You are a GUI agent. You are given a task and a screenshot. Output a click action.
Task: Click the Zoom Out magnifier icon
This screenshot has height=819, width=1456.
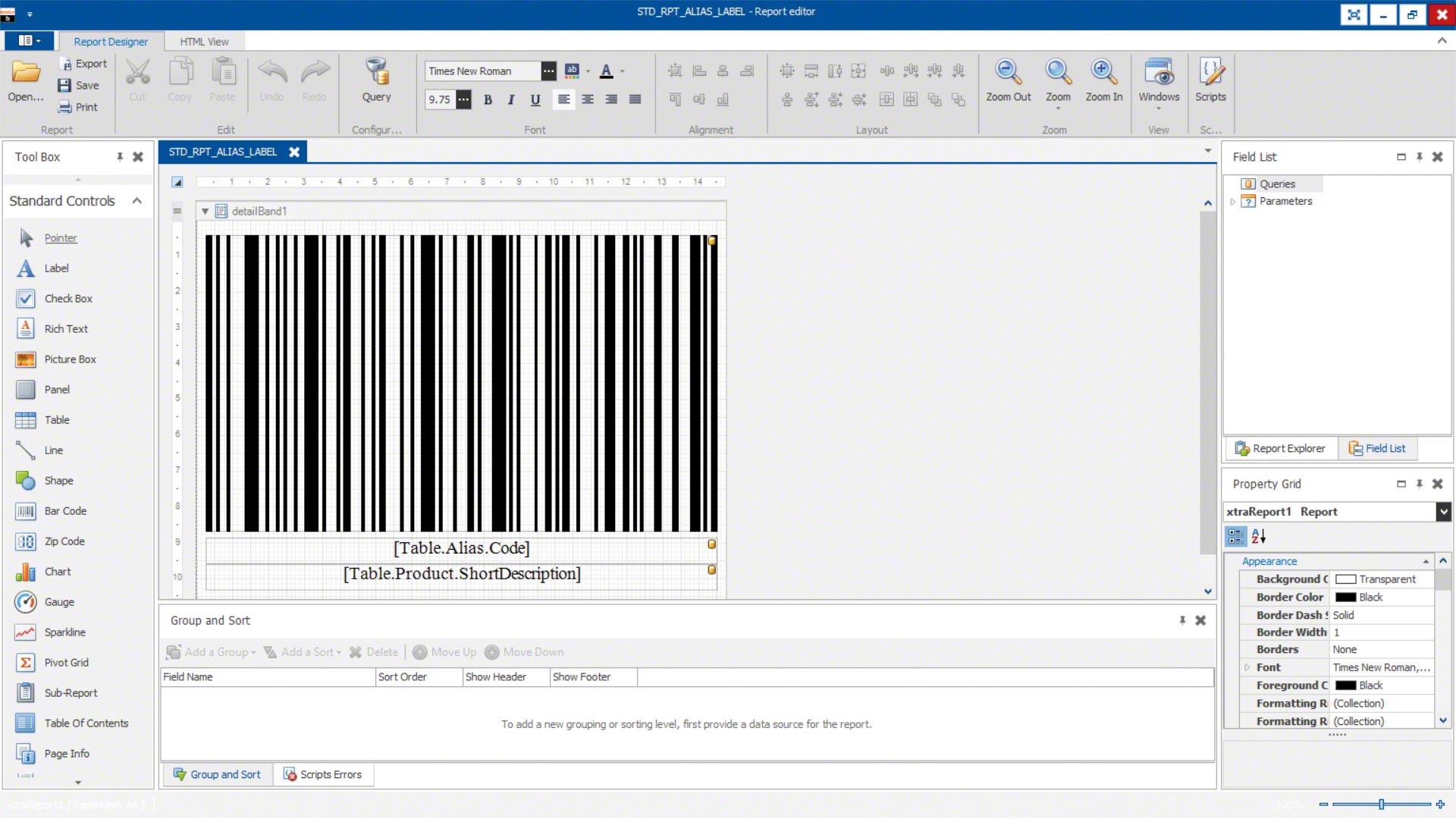point(1008,73)
